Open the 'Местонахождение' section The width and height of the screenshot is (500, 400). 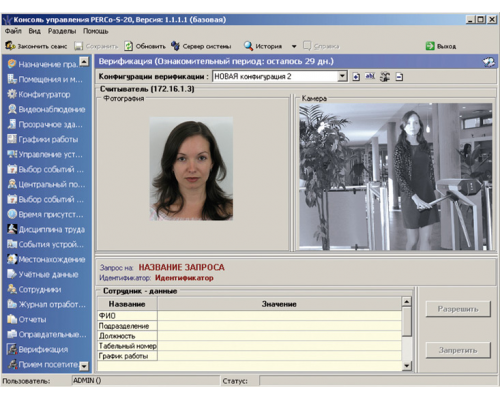46,259
